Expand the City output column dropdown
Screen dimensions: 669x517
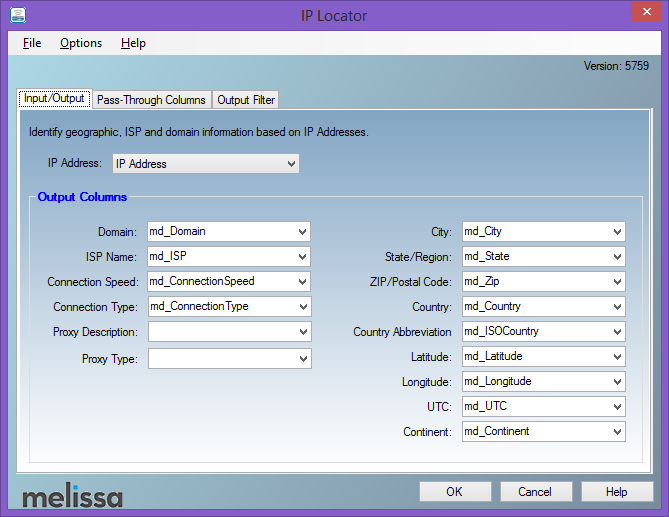(x=617, y=232)
